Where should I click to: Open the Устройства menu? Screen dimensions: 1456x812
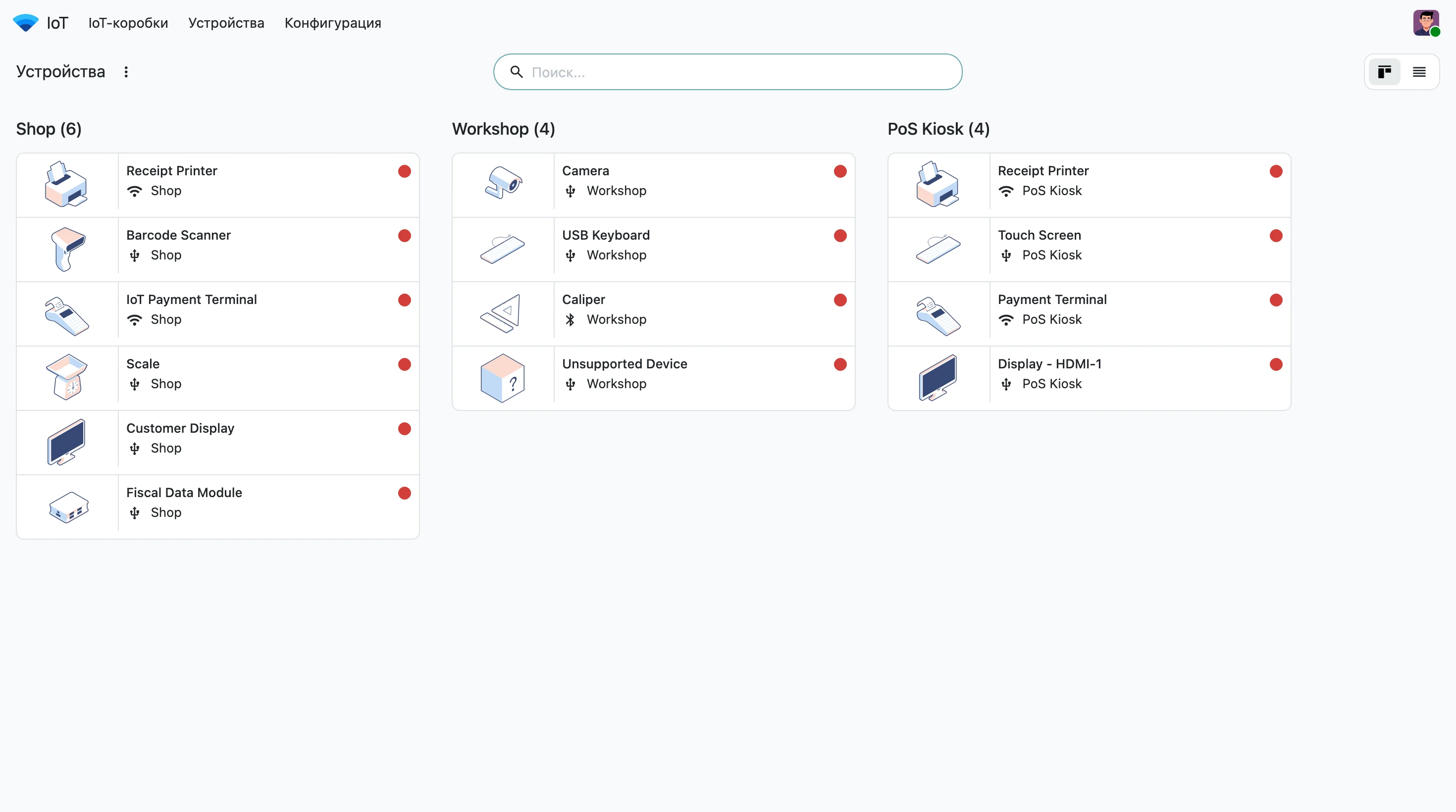pyautogui.click(x=226, y=23)
